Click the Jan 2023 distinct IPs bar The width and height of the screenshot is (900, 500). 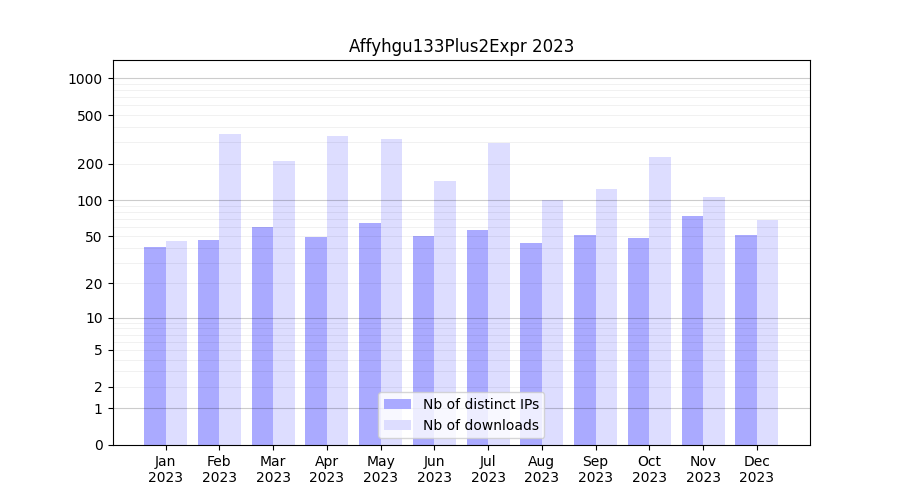tap(155, 345)
